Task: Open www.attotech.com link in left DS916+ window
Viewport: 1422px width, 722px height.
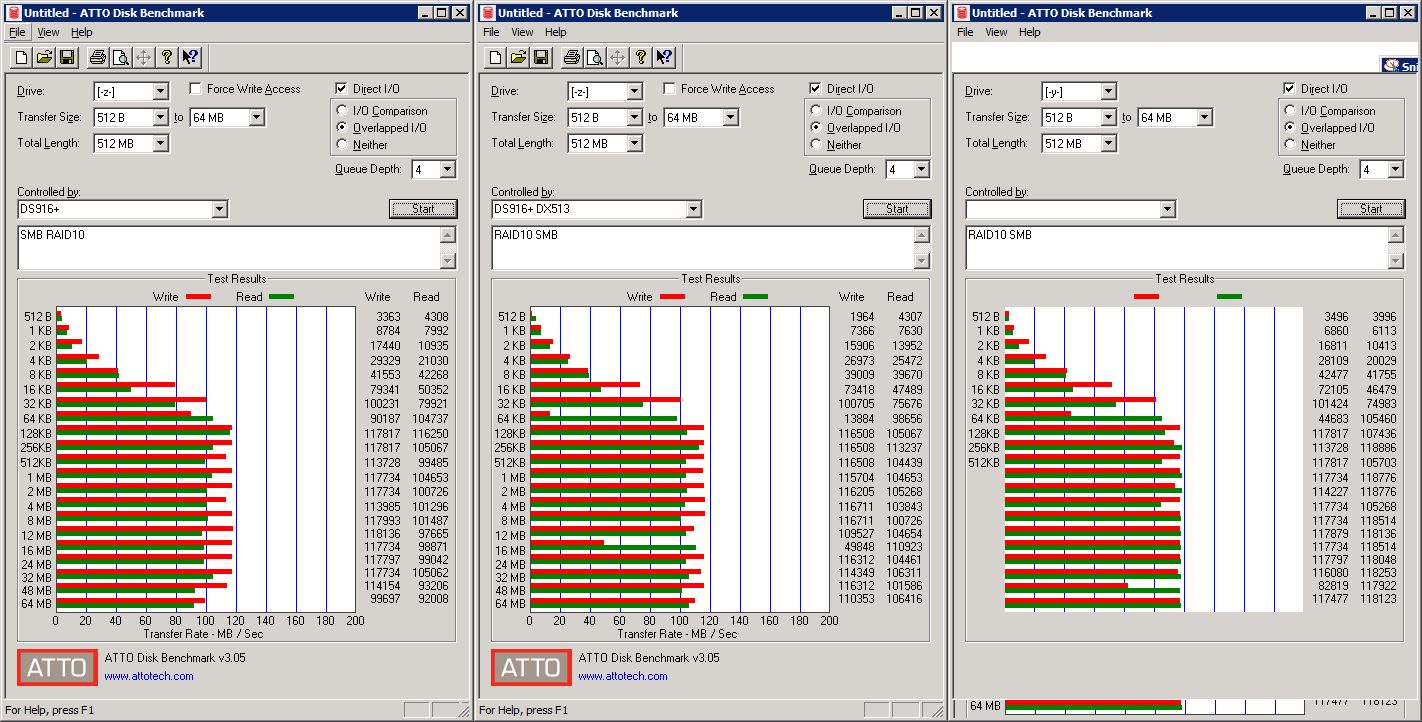Action: (149, 676)
